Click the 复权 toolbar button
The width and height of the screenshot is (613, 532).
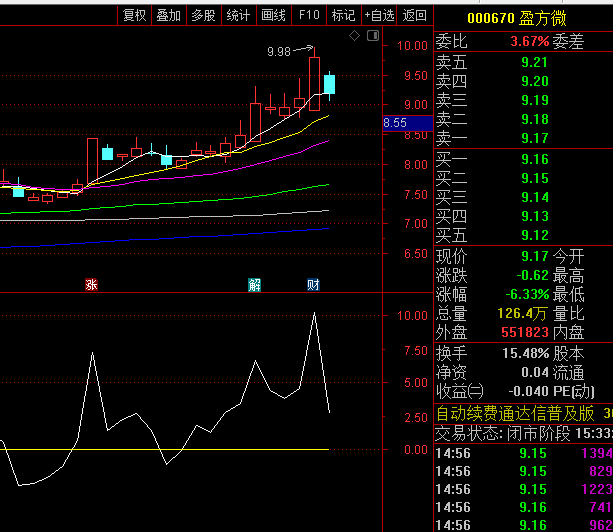[x=134, y=16]
